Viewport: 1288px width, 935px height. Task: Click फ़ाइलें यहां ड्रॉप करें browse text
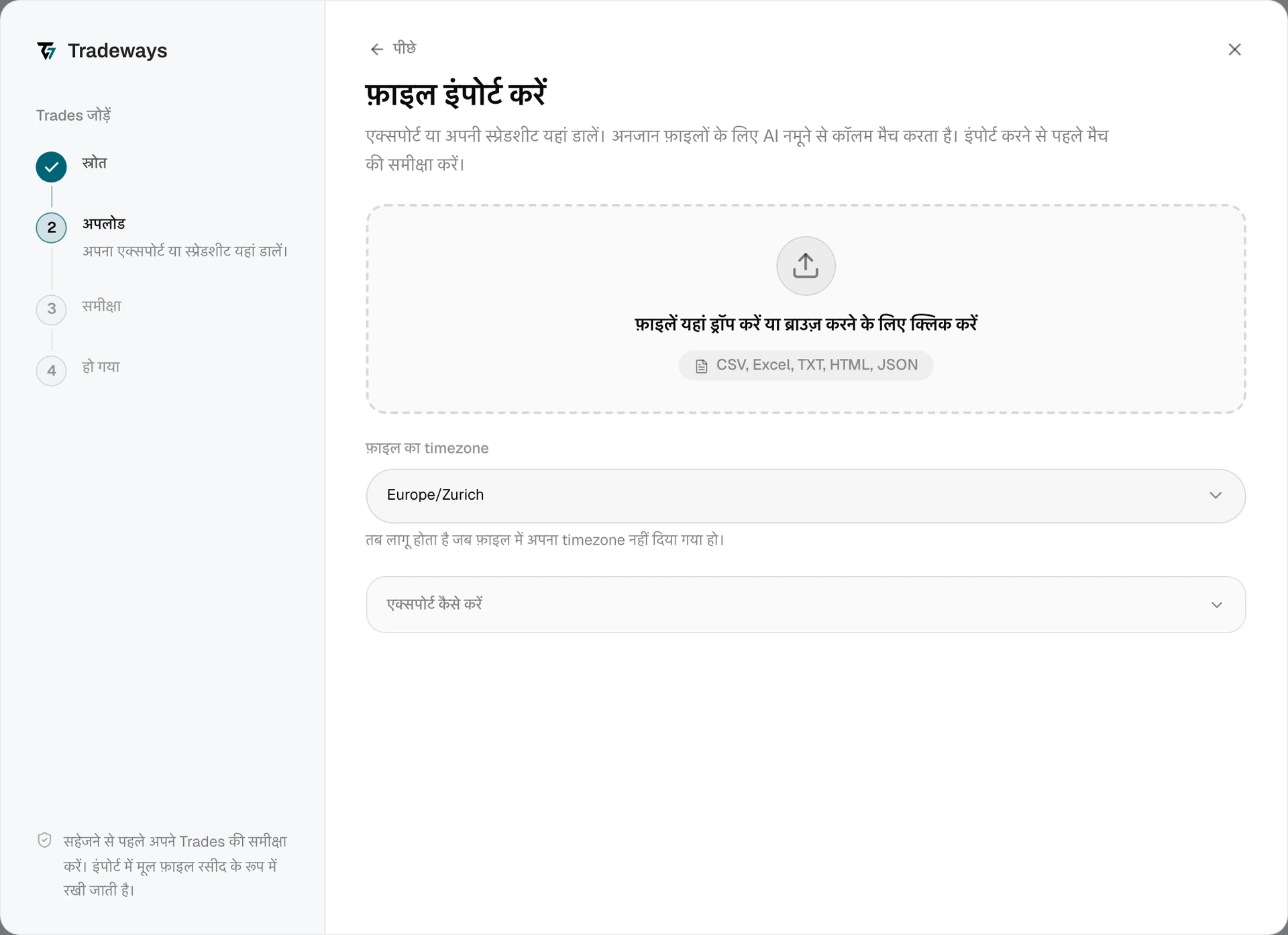[806, 324]
